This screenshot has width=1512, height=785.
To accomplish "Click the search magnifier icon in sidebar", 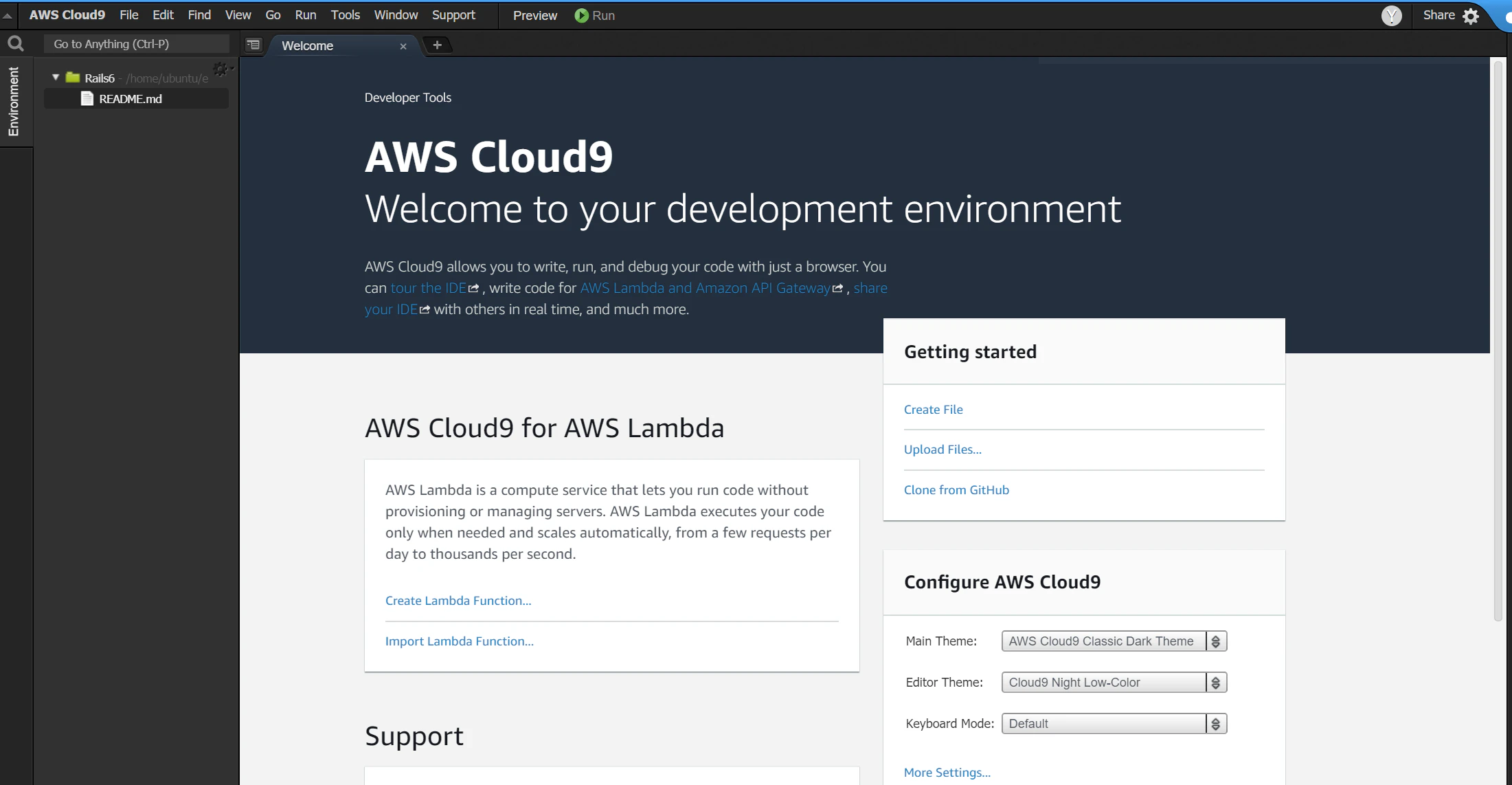I will pyautogui.click(x=15, y=44).
